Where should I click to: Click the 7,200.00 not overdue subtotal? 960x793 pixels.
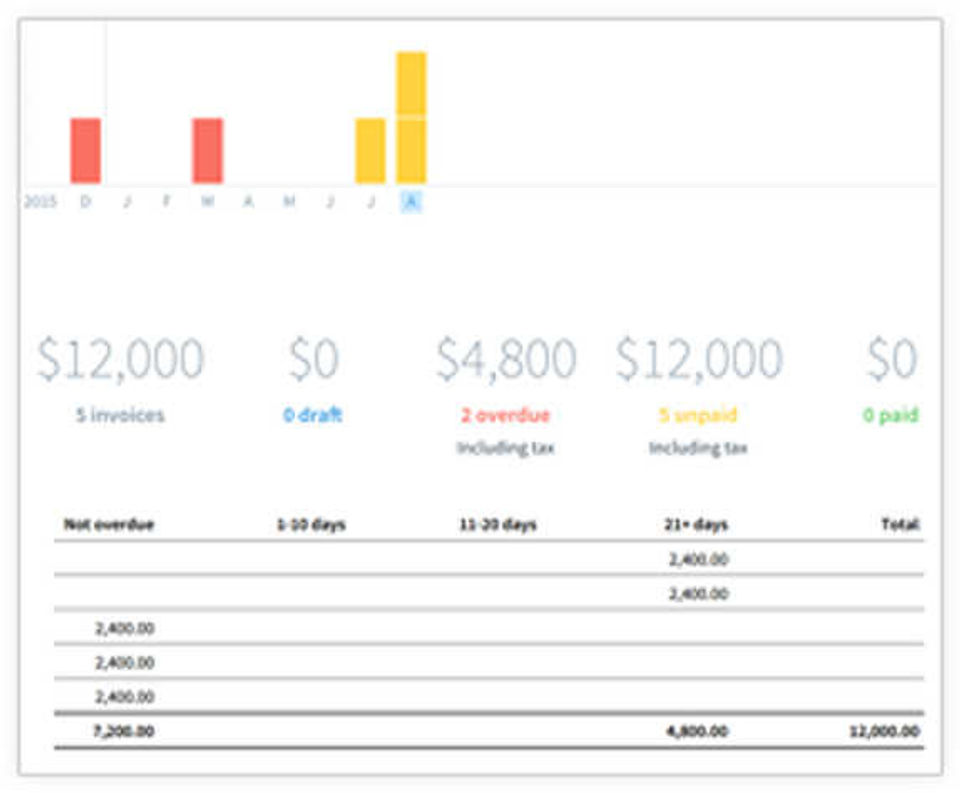[124, 731]
